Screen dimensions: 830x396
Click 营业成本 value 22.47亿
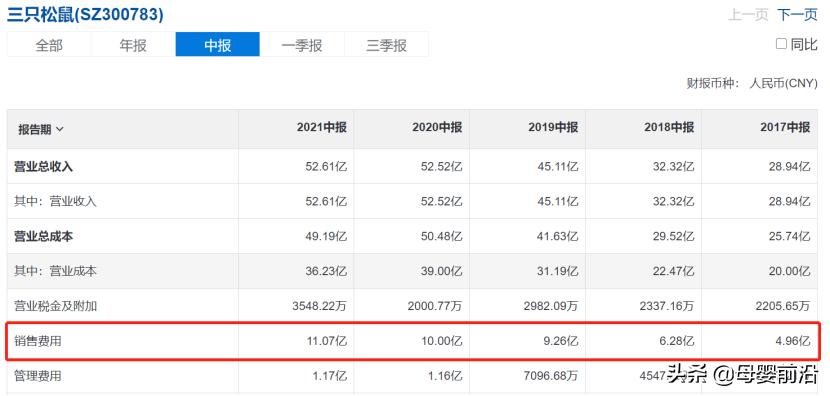(673, 271)
